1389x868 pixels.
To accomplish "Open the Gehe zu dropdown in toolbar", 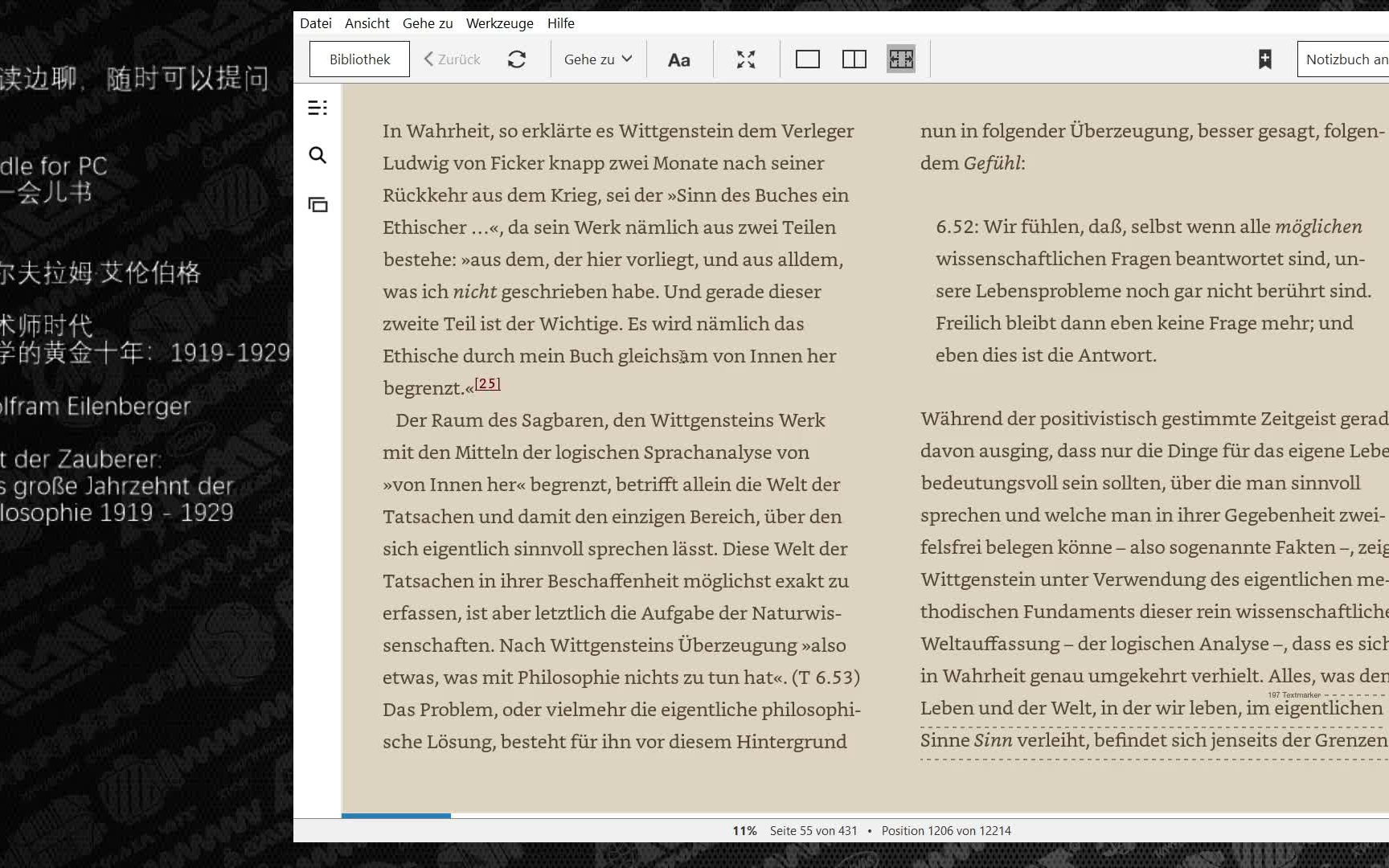I will [598, 59].
